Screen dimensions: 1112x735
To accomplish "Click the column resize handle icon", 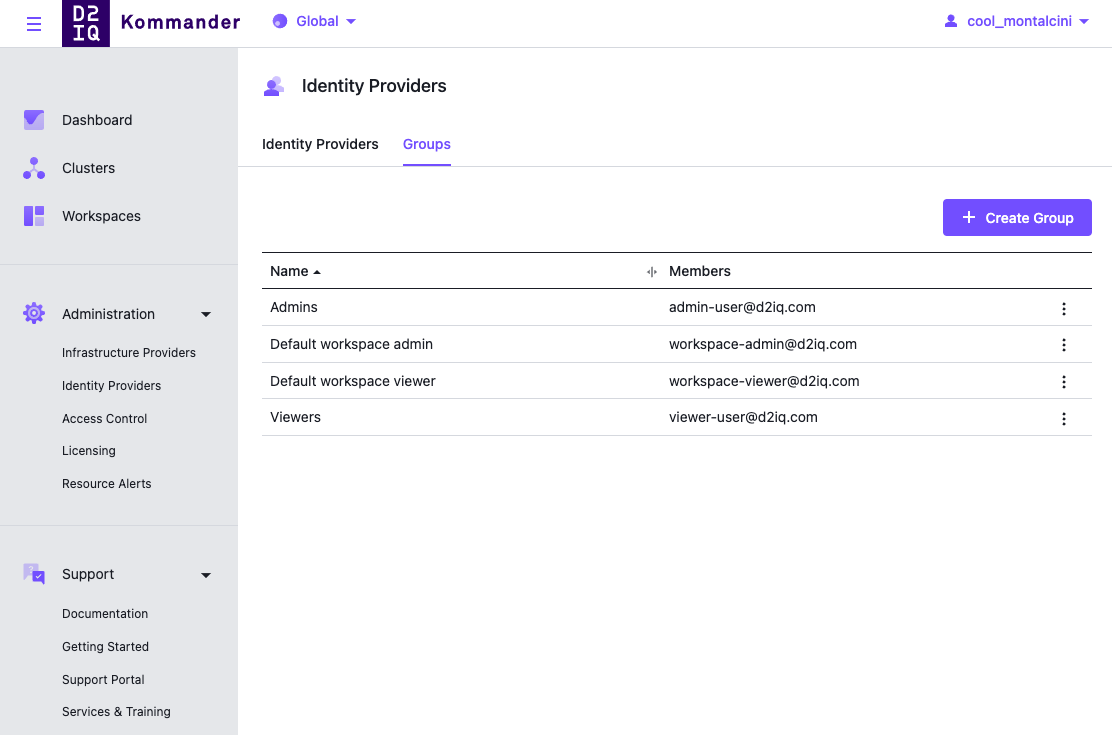I will click(x=652, y=272).
